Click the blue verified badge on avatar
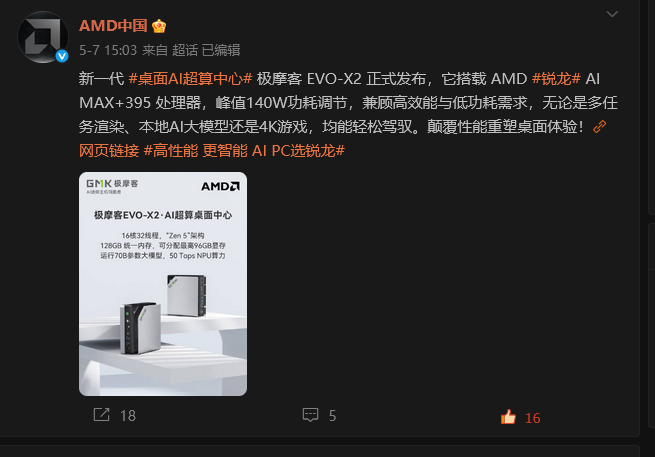 coord(62,56)
